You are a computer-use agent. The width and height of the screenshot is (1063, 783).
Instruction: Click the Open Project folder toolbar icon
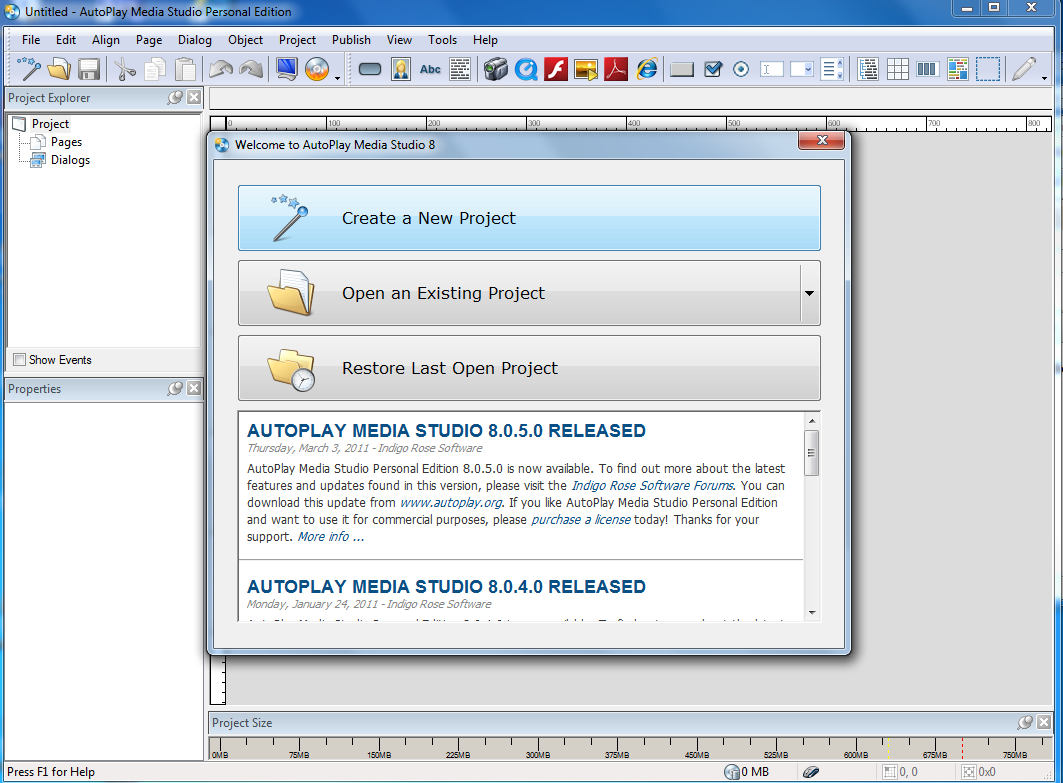coord(60,69)
